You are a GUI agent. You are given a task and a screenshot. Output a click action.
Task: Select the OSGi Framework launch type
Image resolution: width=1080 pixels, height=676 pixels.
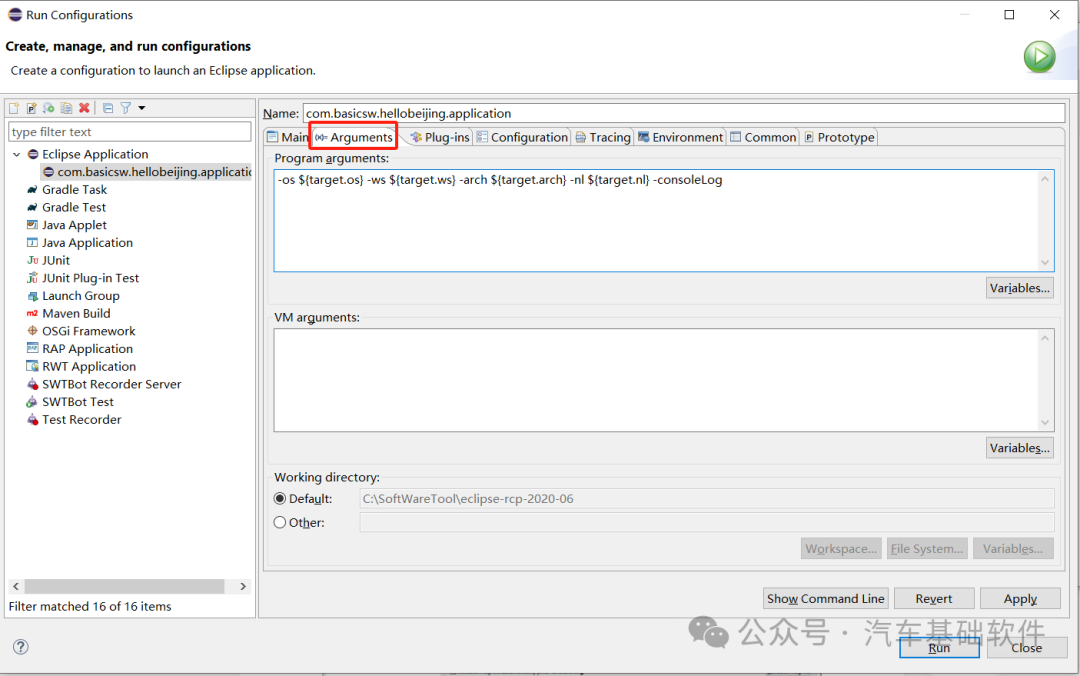89,331
